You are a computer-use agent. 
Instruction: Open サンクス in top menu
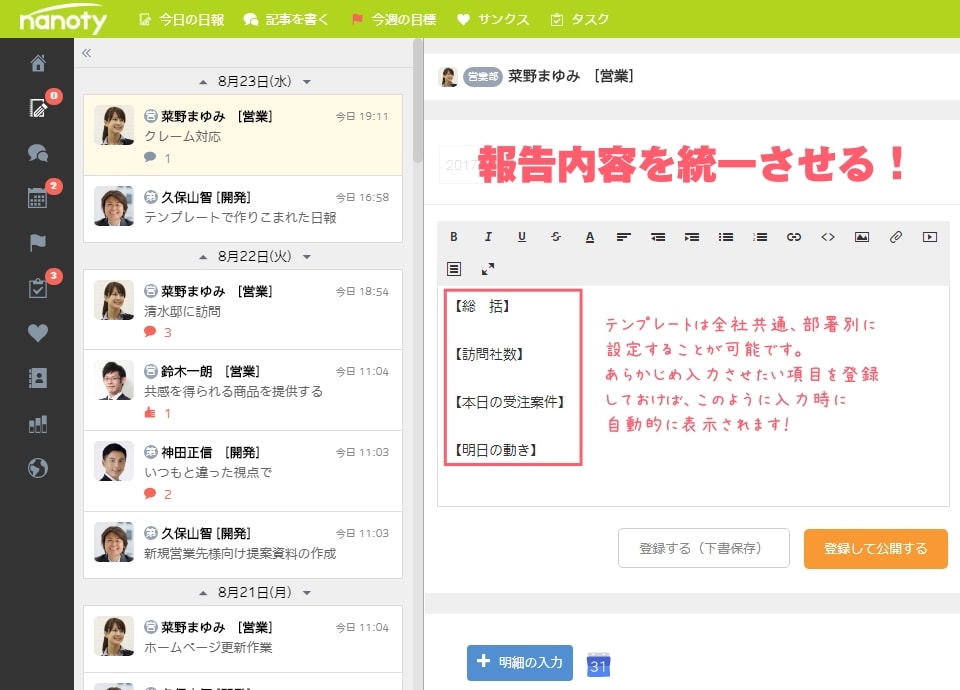(x=493, y=20)
